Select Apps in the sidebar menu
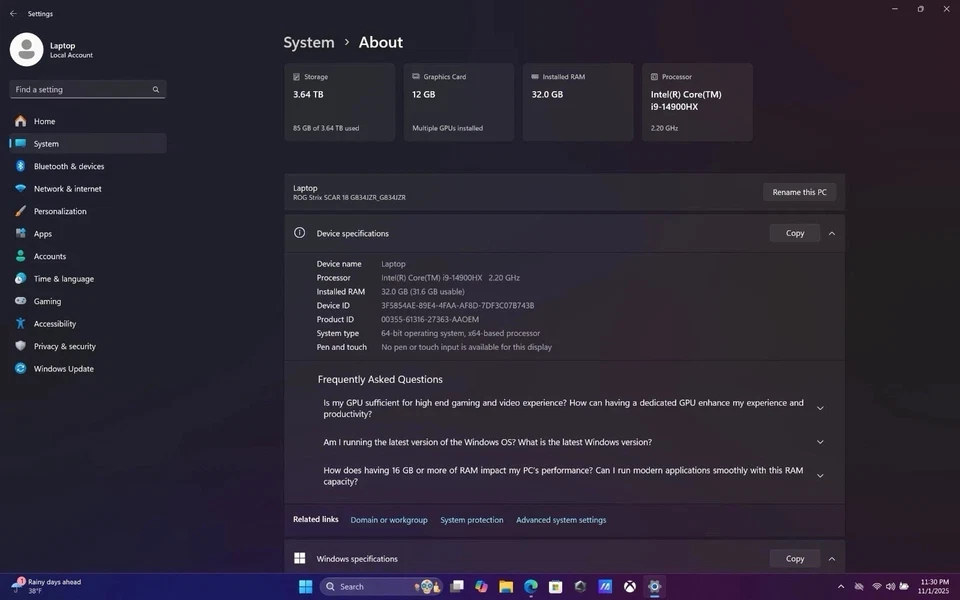 43,234
